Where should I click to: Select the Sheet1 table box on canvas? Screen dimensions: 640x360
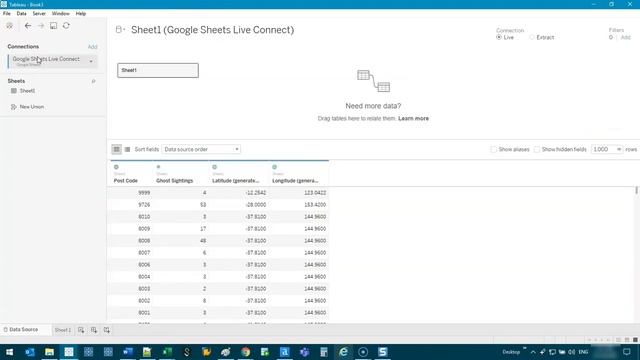point(158,70)
